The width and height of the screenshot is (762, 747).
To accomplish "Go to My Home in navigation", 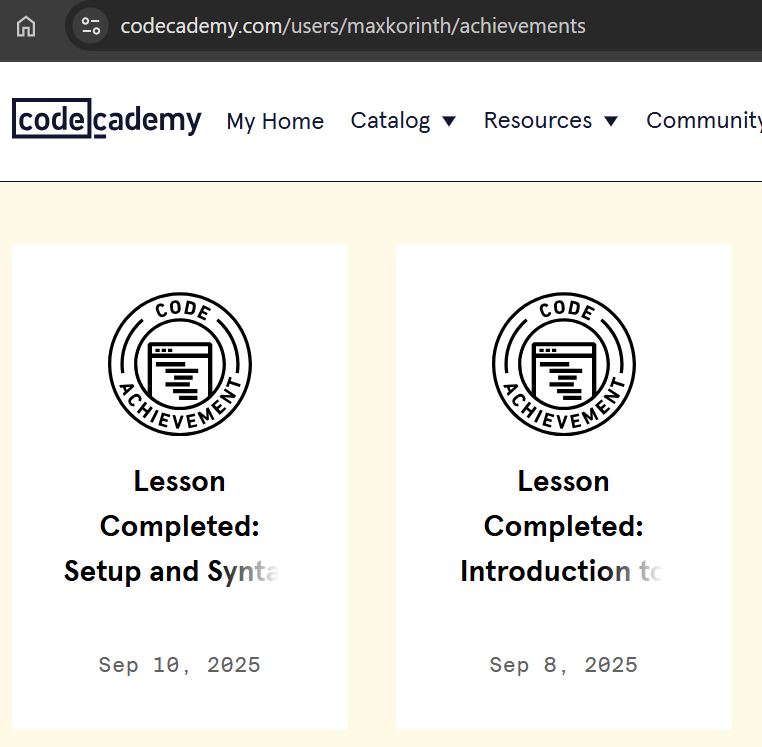I will [x=275, y=121].
